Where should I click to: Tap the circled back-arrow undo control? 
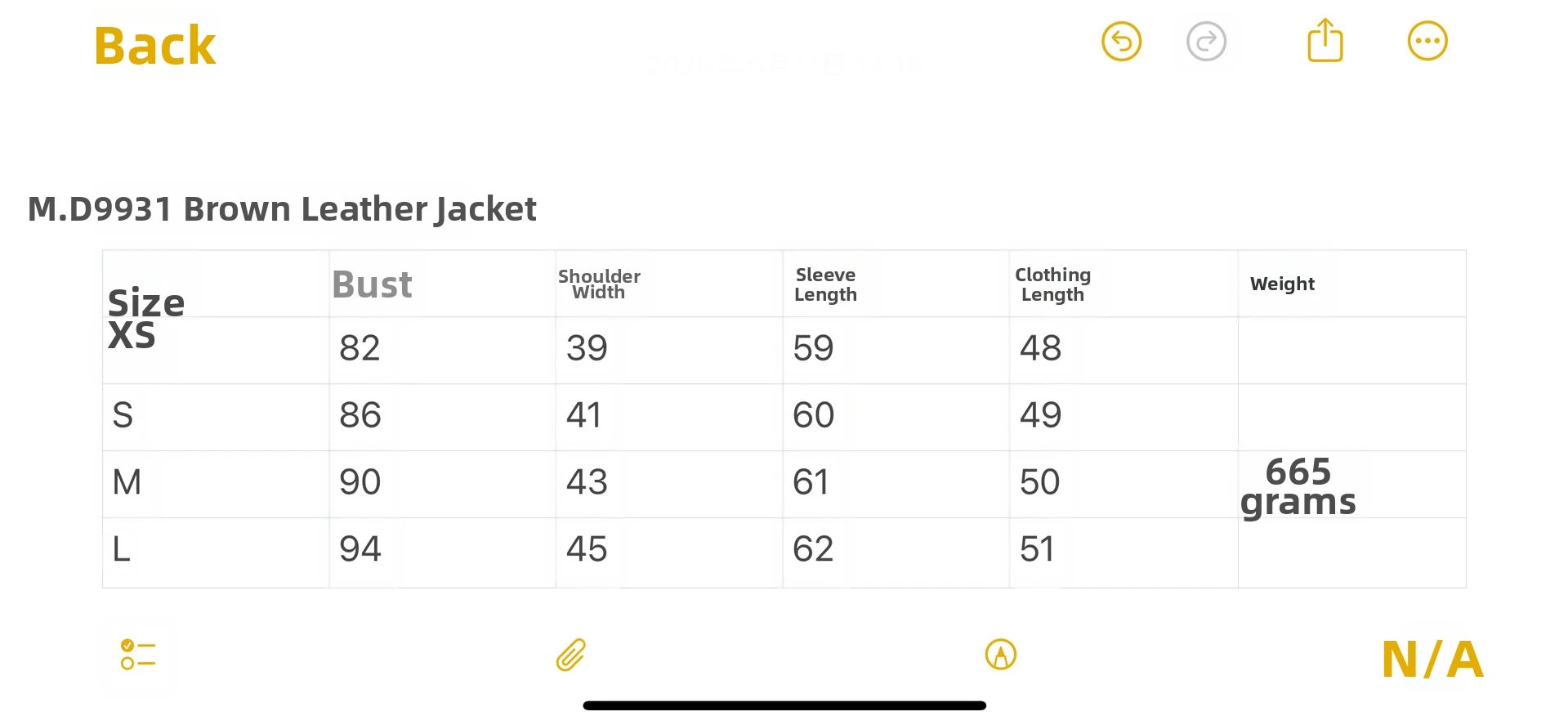pos(1121,41)
